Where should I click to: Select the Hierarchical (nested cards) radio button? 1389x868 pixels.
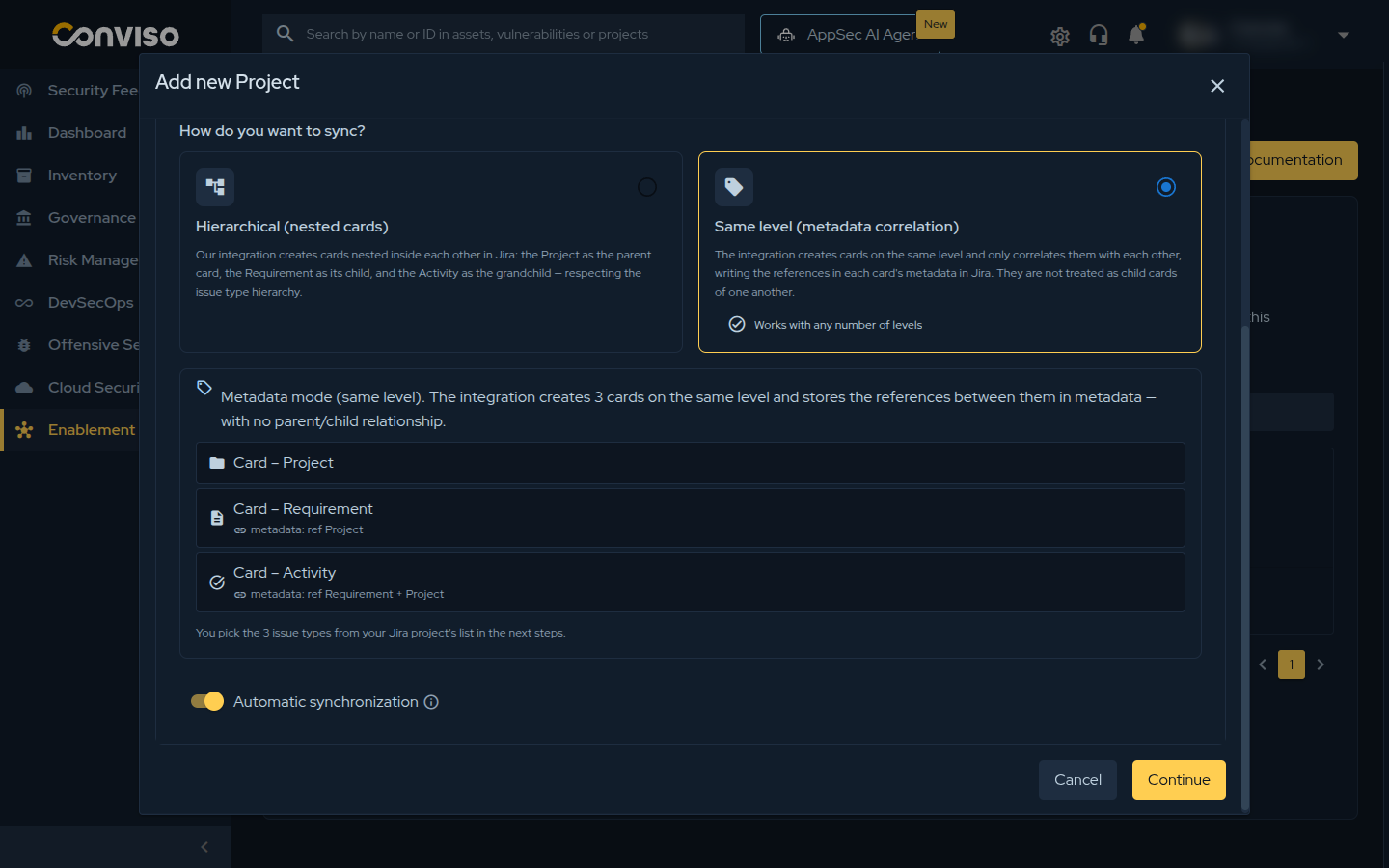(x=647, y=187)
